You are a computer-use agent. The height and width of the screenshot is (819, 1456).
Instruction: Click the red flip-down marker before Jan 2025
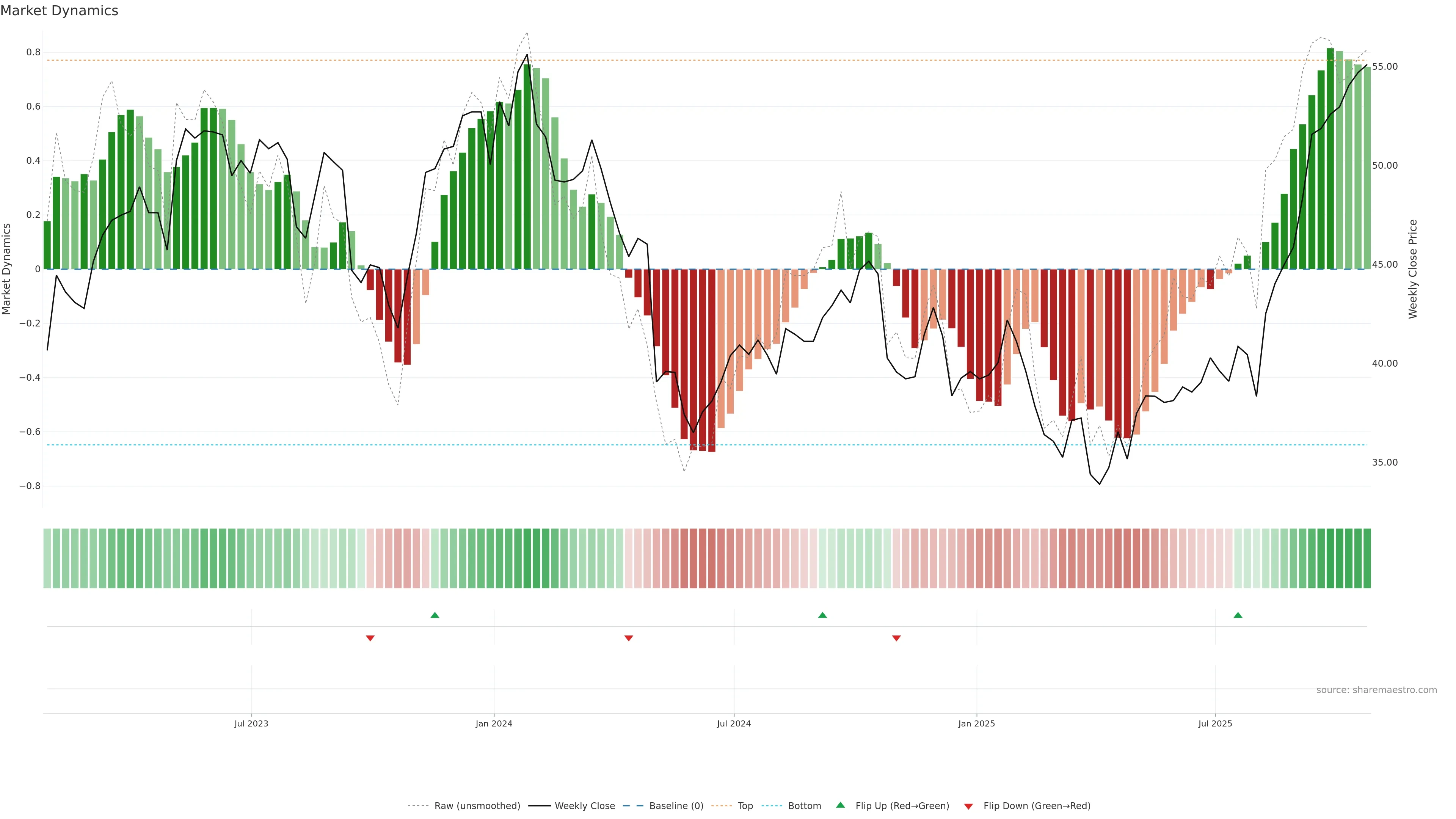pos(896,638)
